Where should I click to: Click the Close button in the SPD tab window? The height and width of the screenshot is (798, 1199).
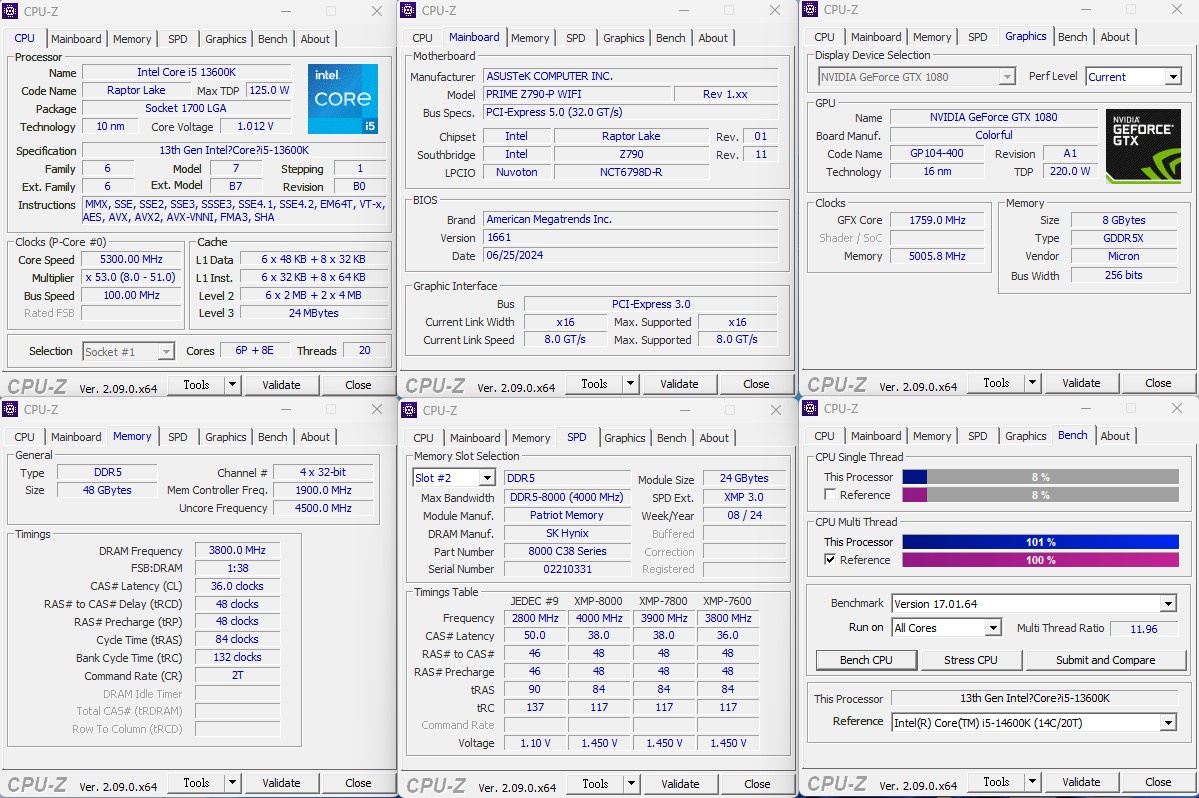(757, 783)
